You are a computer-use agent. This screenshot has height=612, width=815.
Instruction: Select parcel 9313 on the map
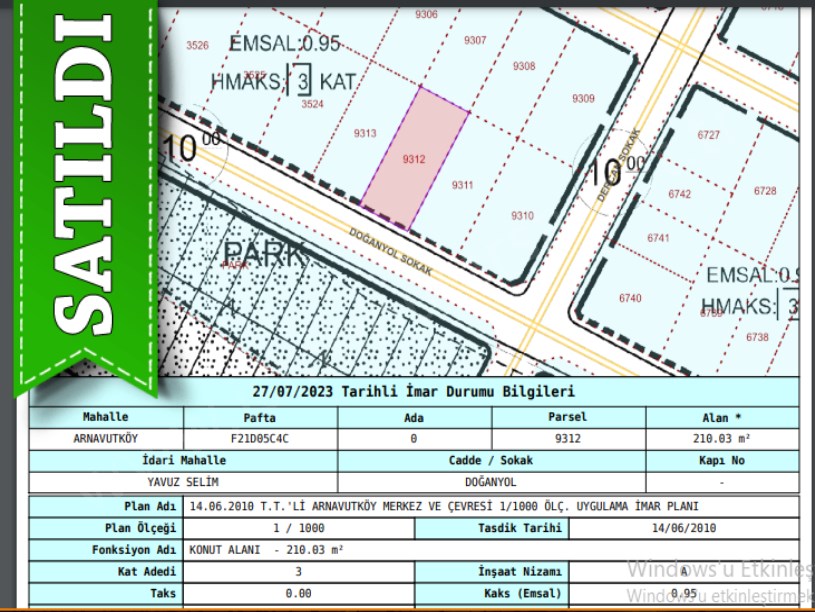pyautogui.click(x=365, y=134)
